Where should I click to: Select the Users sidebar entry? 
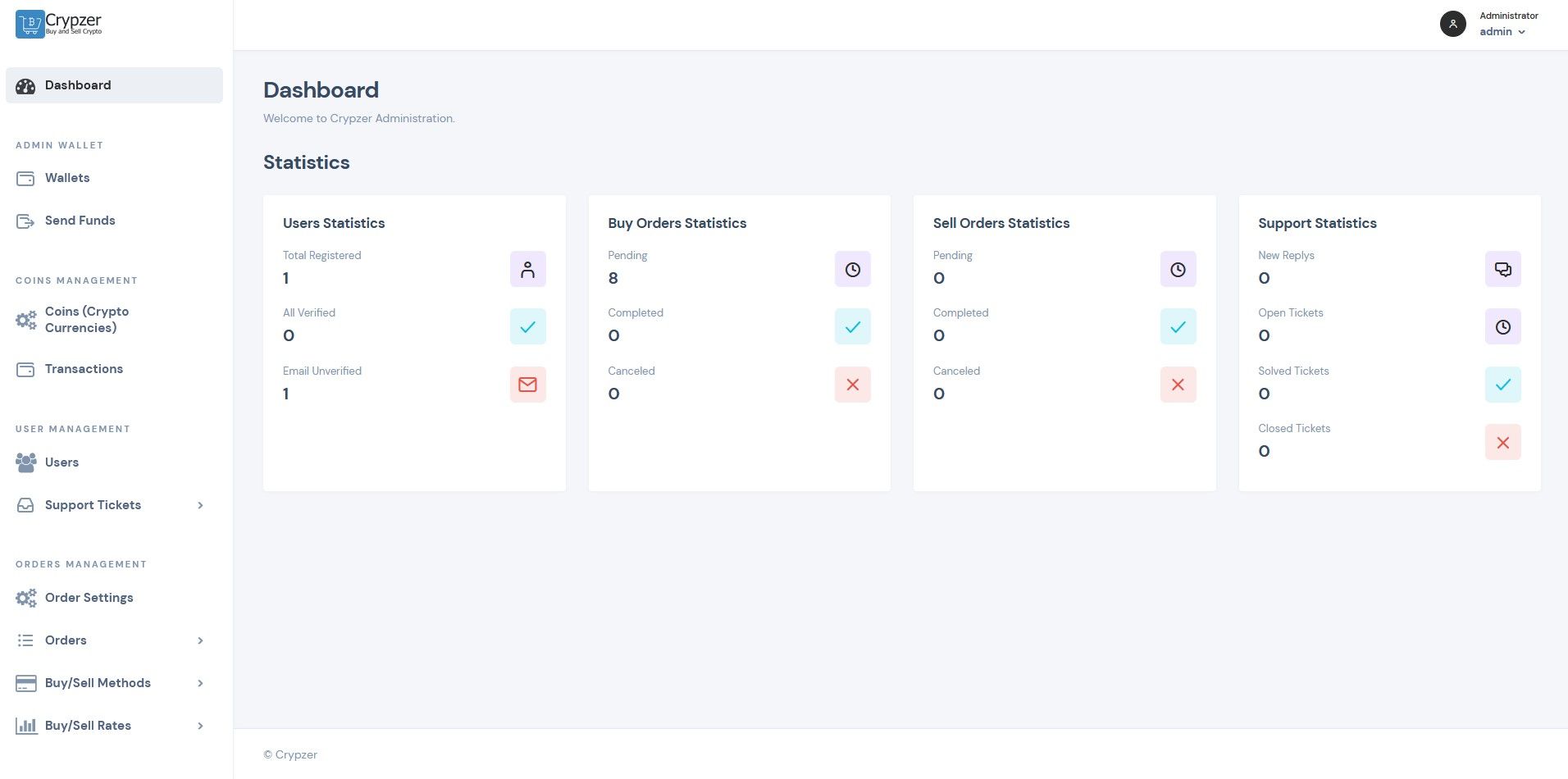pyautogui.click(x=62, y=462)
